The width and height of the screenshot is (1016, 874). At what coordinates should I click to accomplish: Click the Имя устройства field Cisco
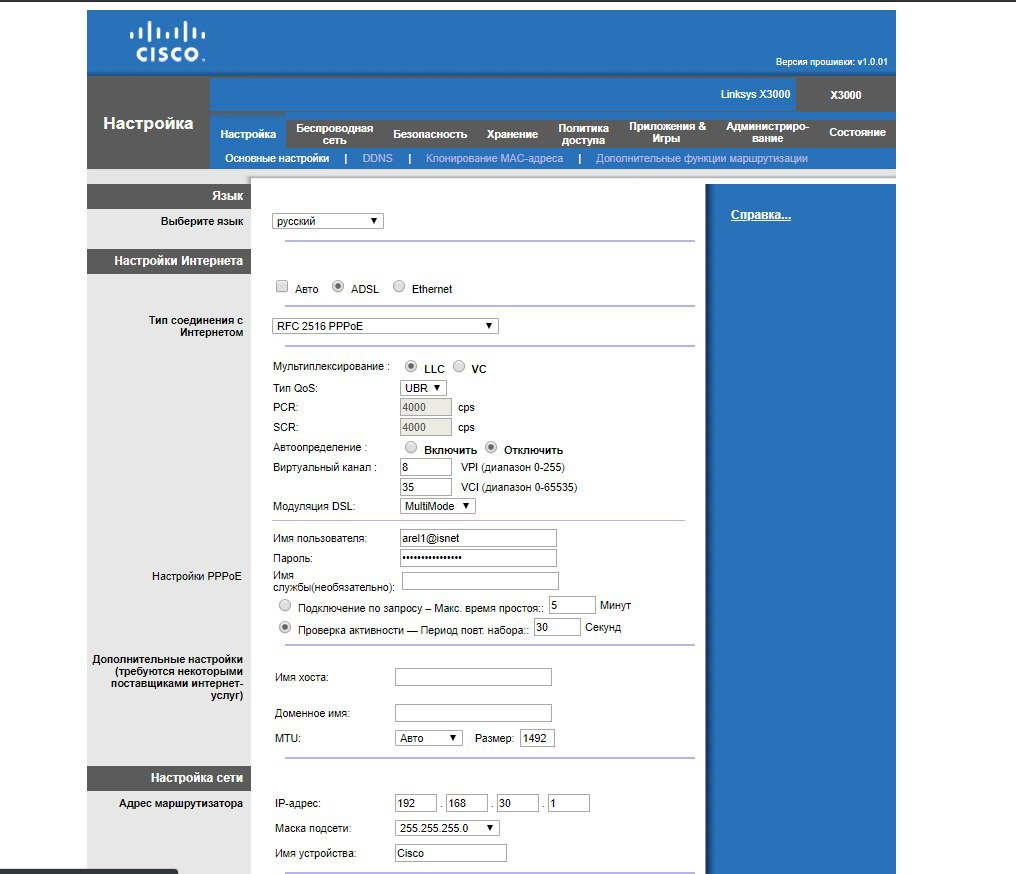(451, 853)
